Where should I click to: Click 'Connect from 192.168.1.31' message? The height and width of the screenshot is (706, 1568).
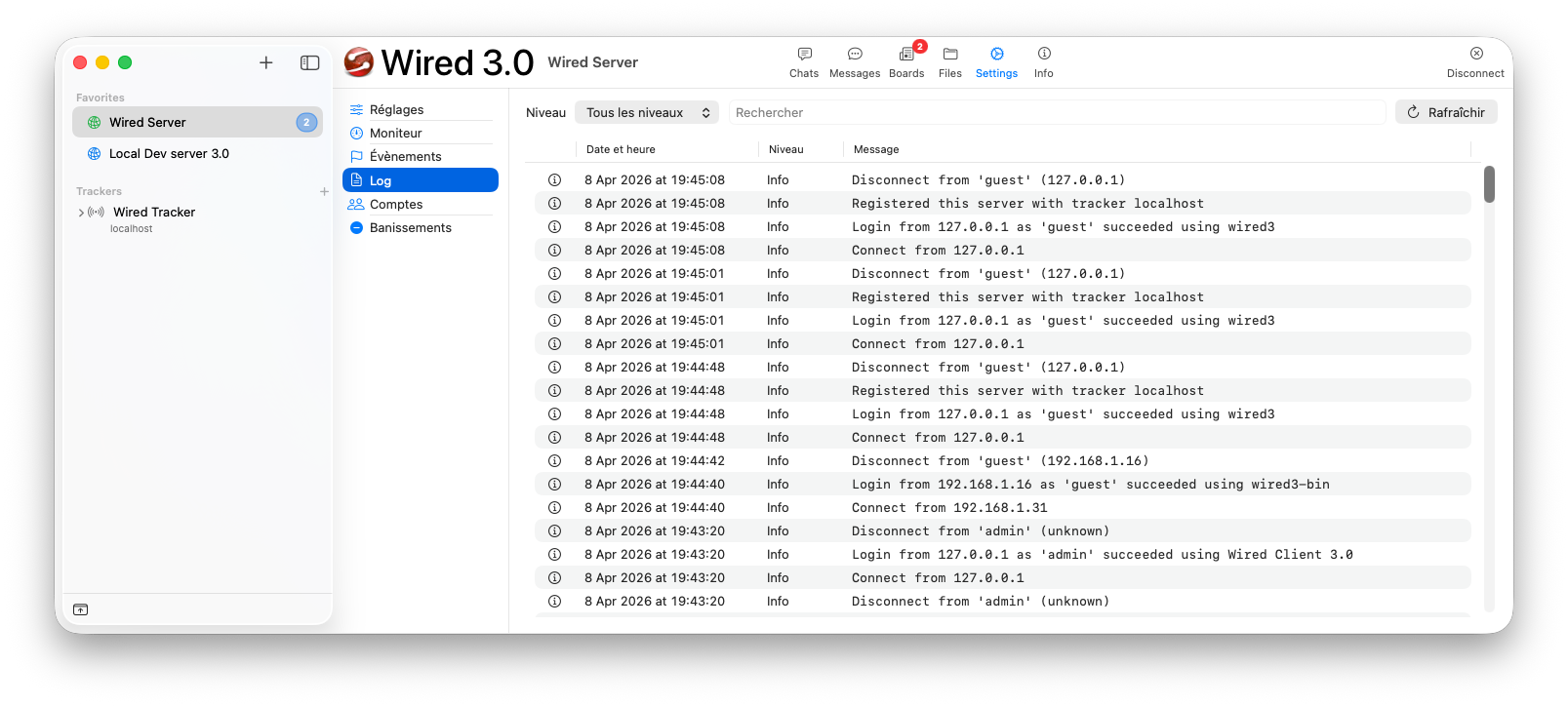point(949,508)
